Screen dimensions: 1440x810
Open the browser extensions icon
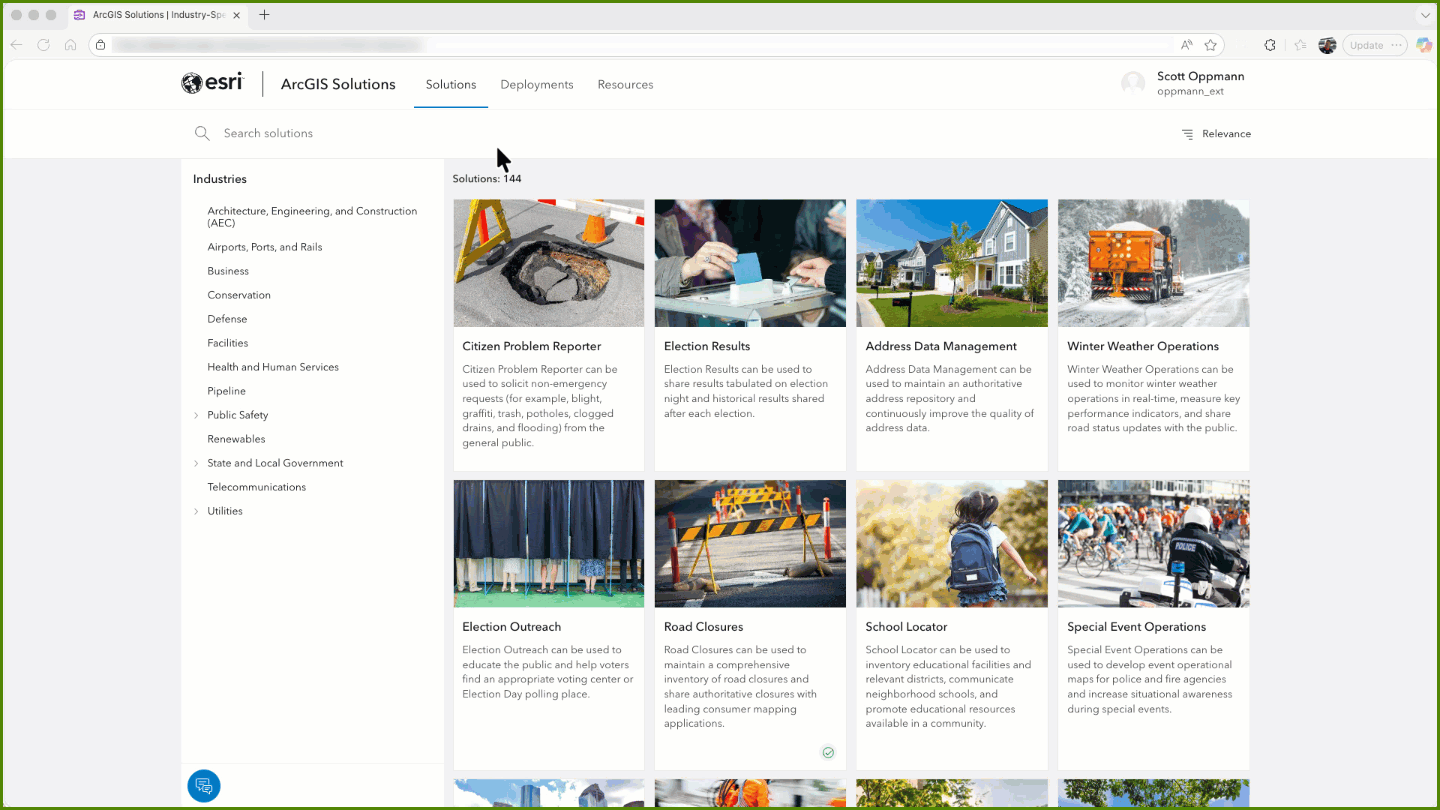[x=1270, y=45]
